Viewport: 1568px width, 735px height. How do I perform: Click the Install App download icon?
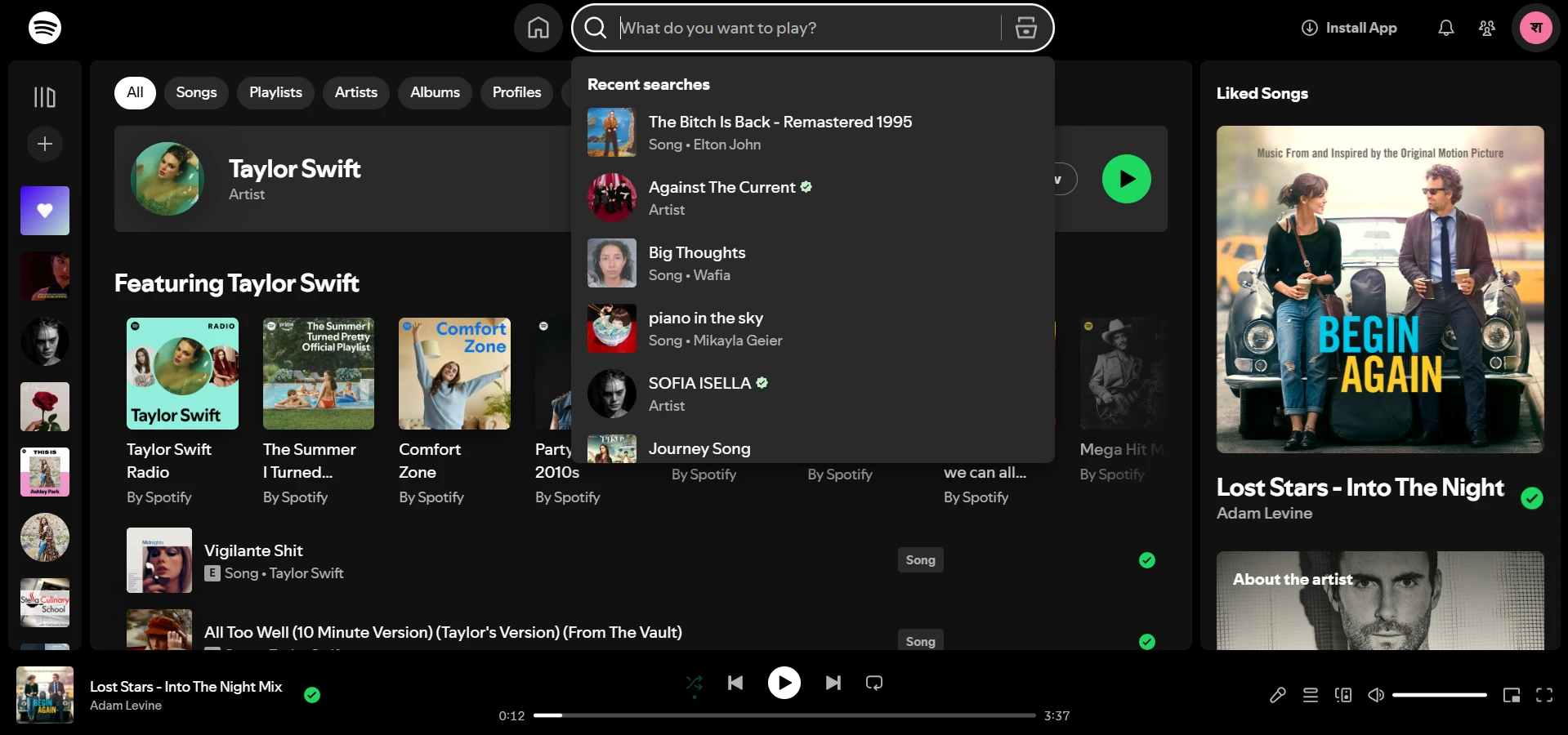(x=1310, y=28)
